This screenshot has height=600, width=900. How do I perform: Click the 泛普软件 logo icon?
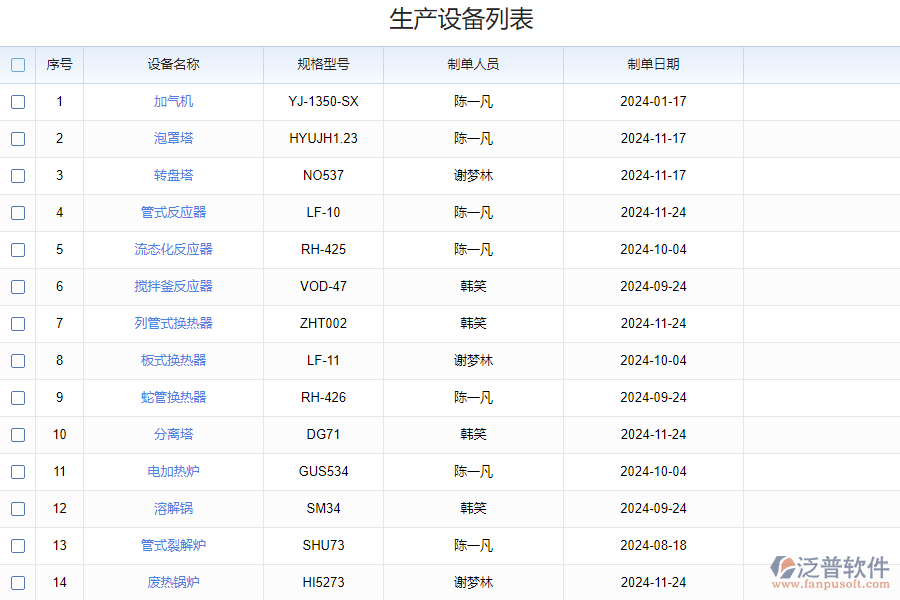pos(782,568)
